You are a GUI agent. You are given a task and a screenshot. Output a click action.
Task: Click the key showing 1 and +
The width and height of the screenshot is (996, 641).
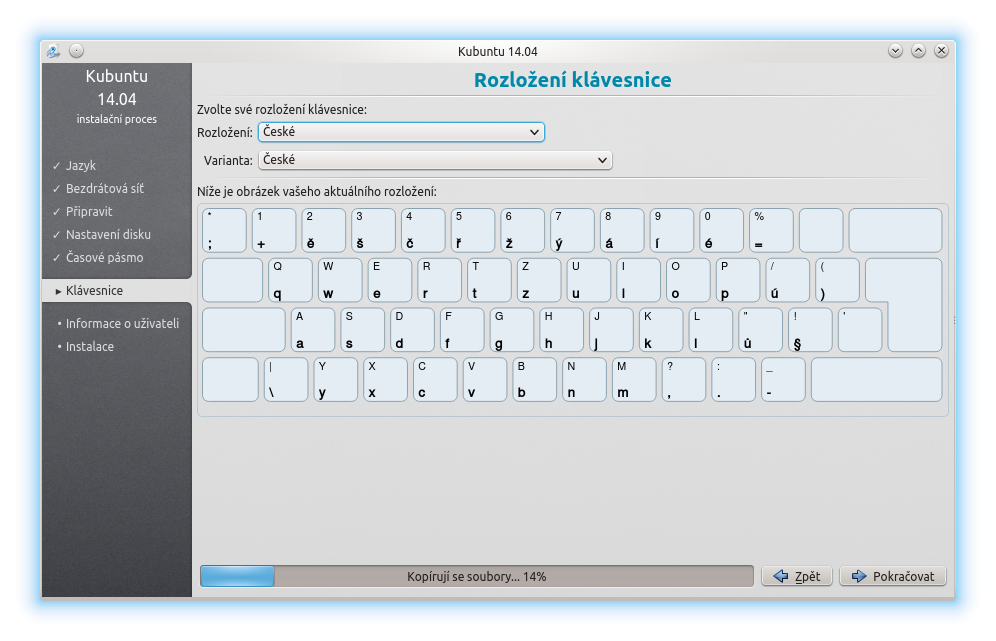(x=274, y=230)
